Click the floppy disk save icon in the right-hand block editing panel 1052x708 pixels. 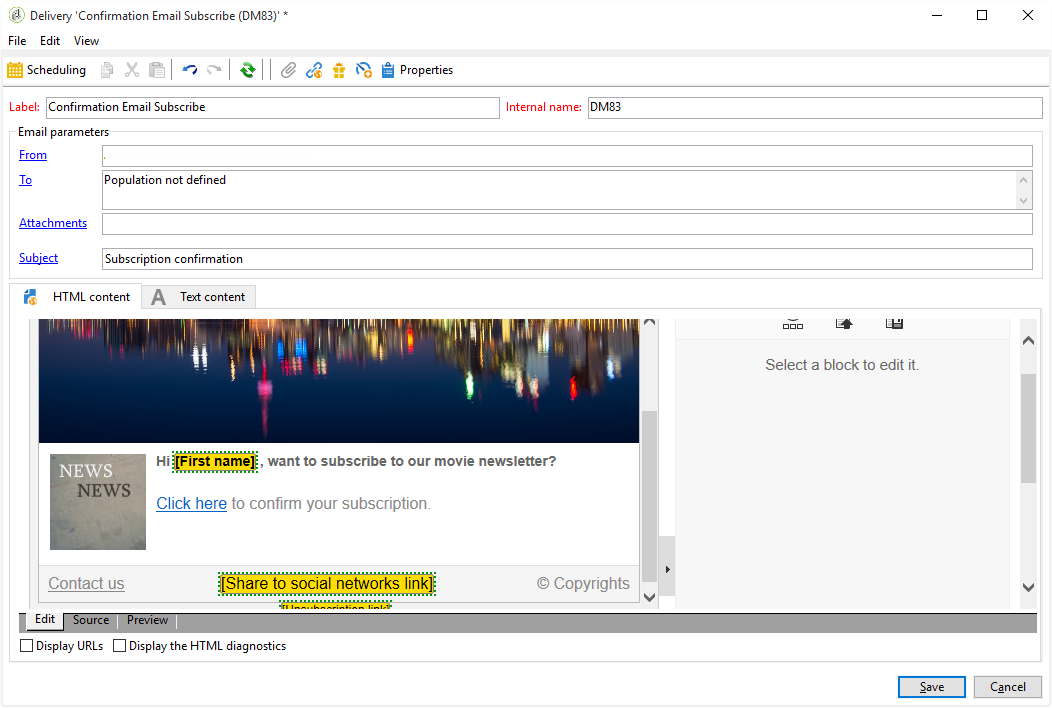click(894, 324)
